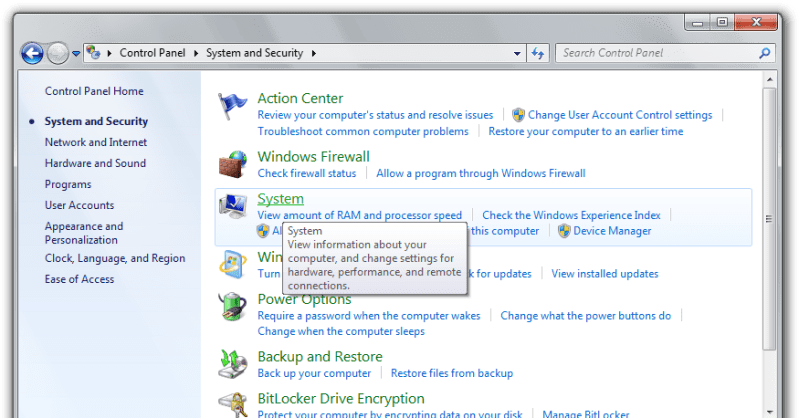Open Programs category in sidebar
This screenshot has height=418, width=799.
pos(68,185)
